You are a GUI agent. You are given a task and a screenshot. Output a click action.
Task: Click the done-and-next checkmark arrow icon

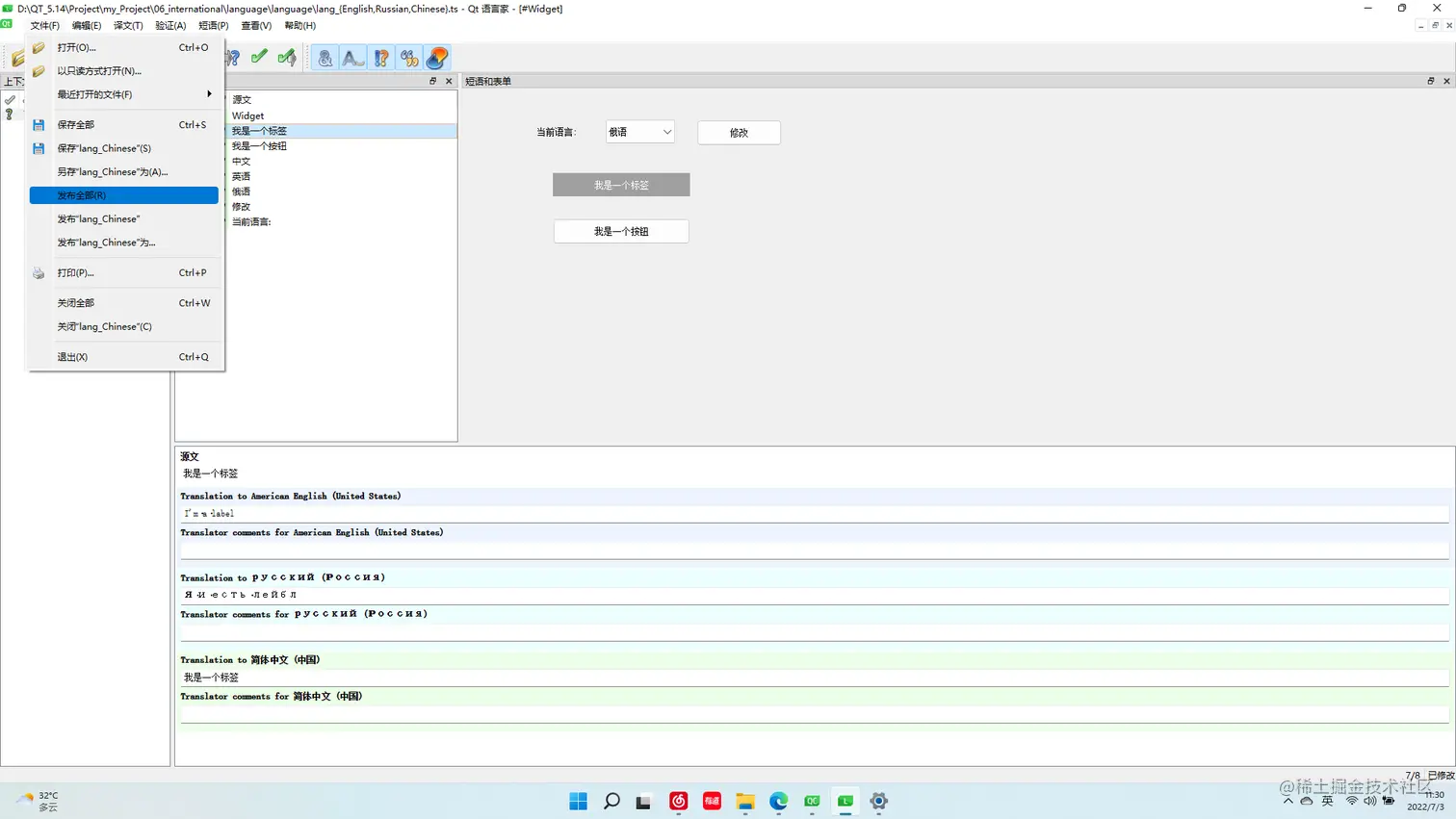tap(287, 58)
